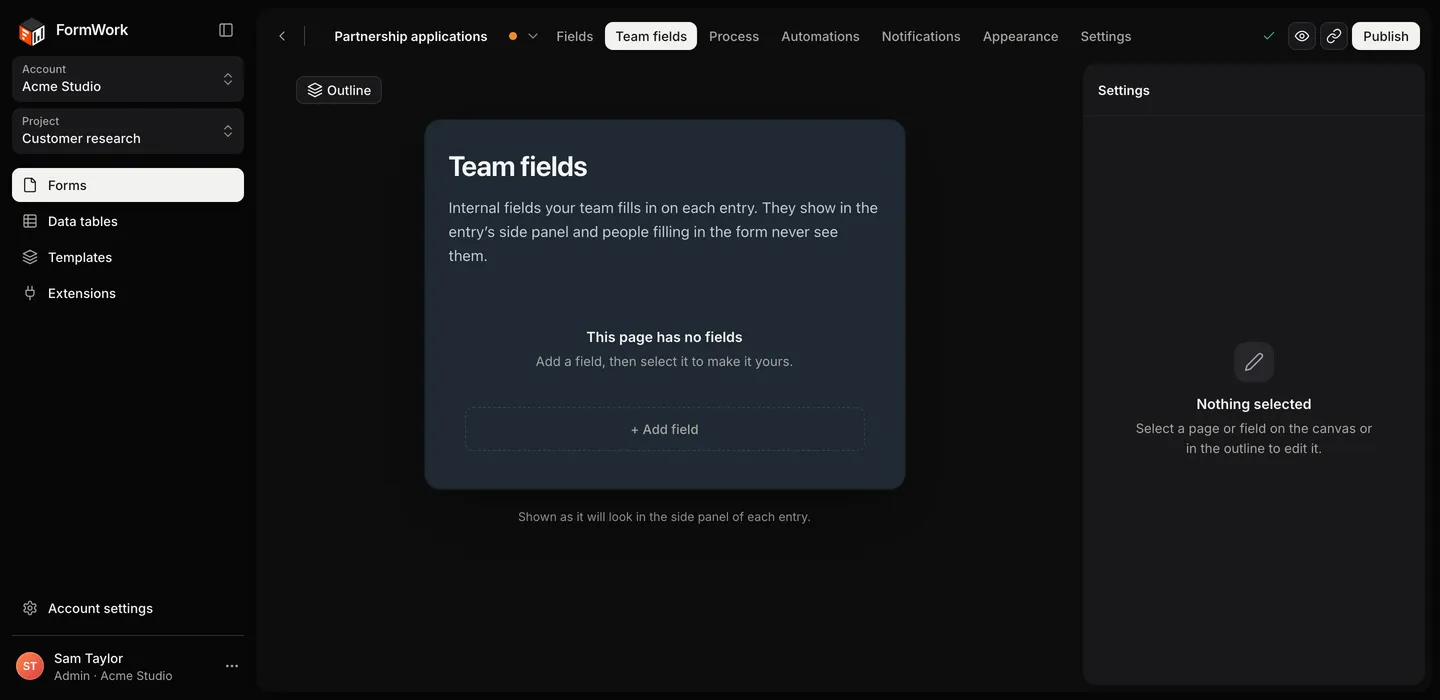Viewport: 1440px width, 700px height.
Task: Open Forms in the sidebar
Action: [x=128, y=185]
